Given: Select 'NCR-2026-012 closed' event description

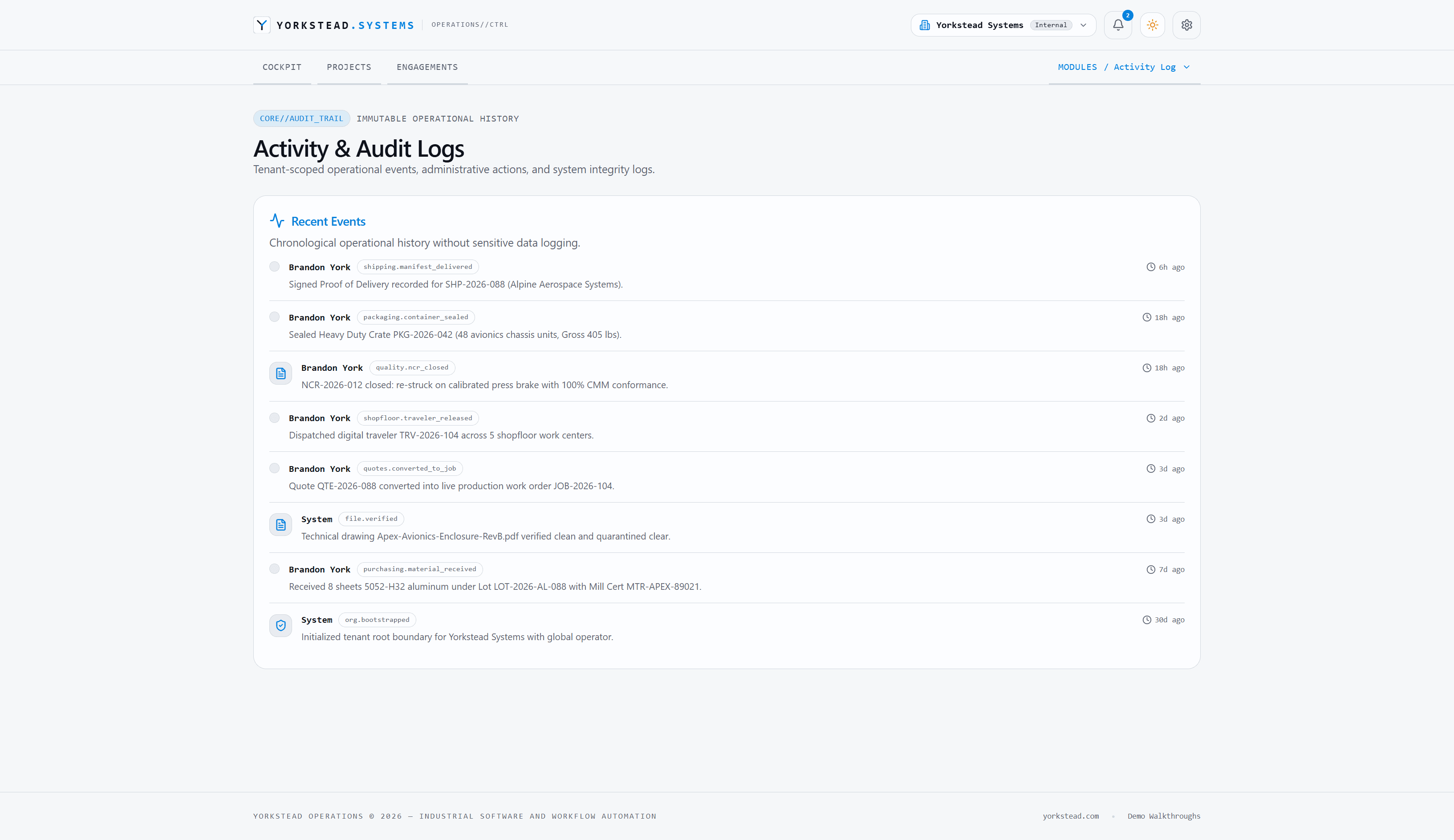Looking at the screenshot, I should click(485, 385).
